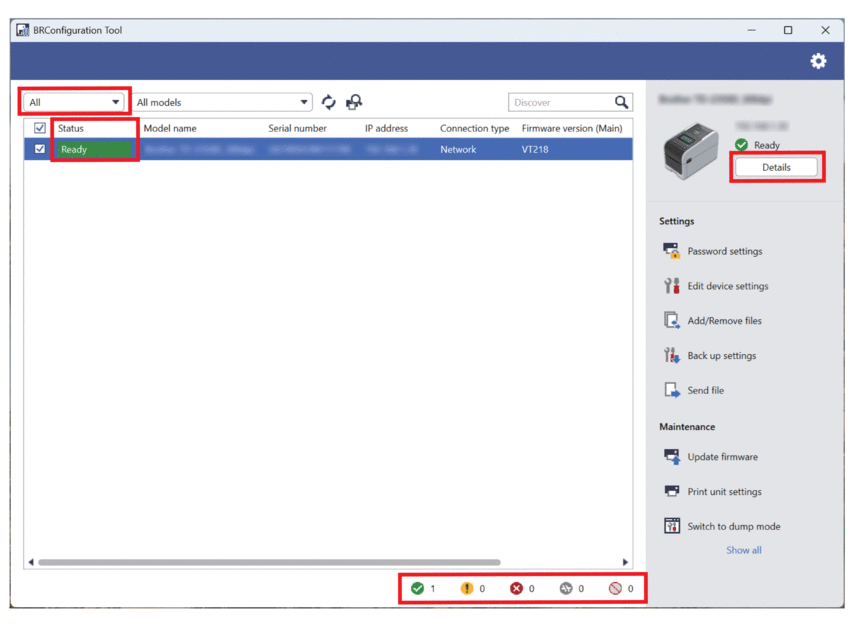Screen dimensions: 859x629
Task: Open Add/Remove files
Action: 724,321
